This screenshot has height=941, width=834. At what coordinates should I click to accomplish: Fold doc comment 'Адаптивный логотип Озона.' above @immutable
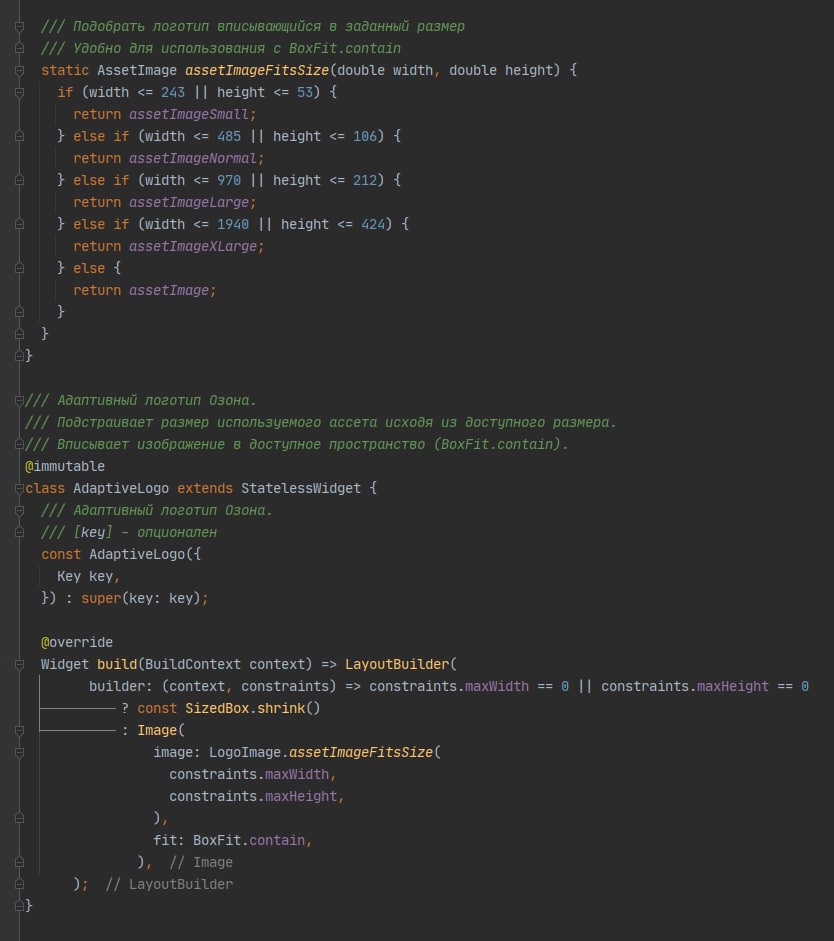(x=19, y=400)
